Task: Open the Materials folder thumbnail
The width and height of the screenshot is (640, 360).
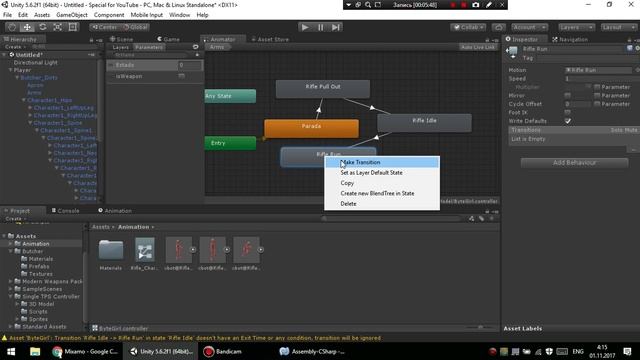Action: (x=111, y=250)
